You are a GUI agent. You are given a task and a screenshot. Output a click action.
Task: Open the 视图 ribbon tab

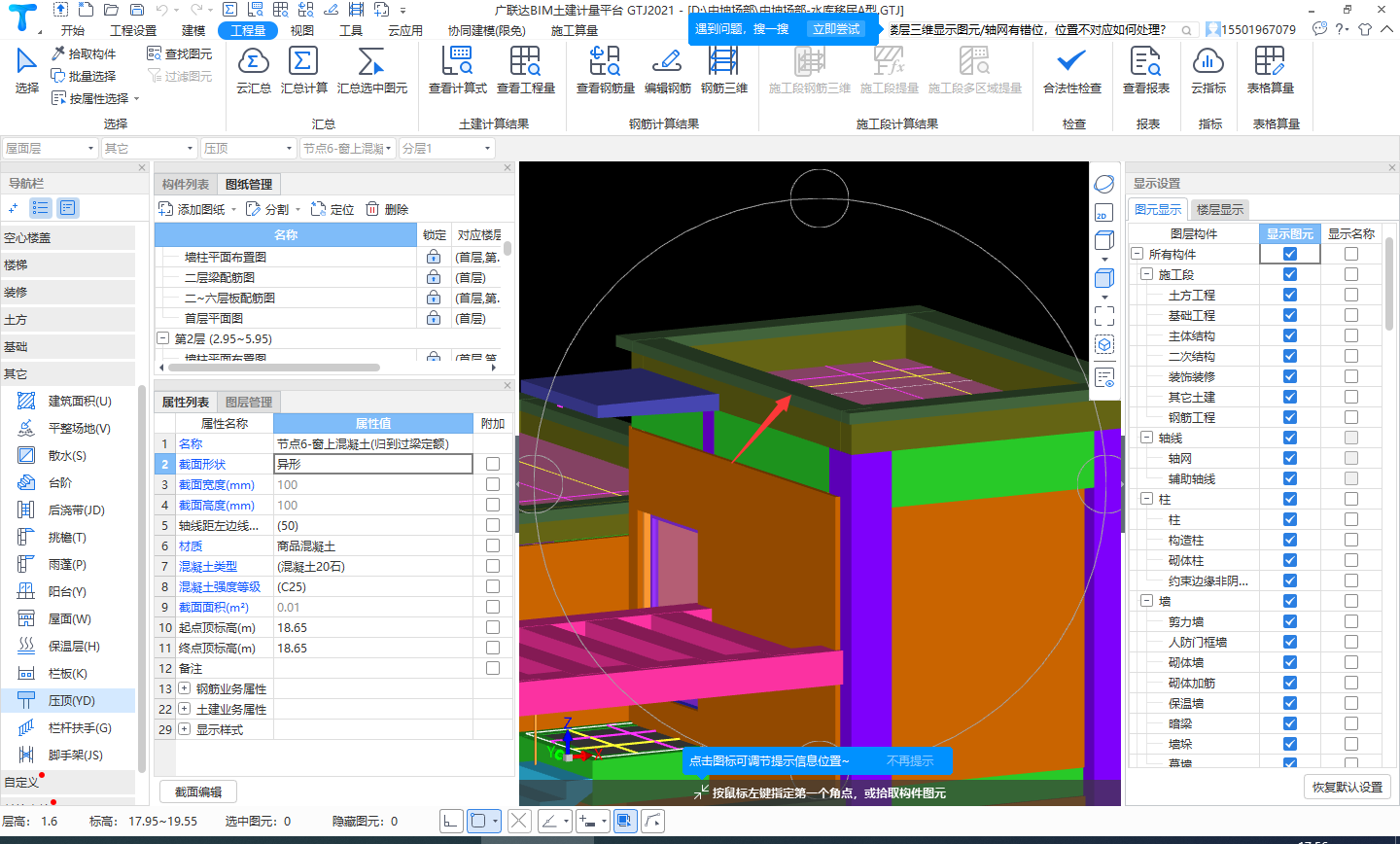point(302,30)
